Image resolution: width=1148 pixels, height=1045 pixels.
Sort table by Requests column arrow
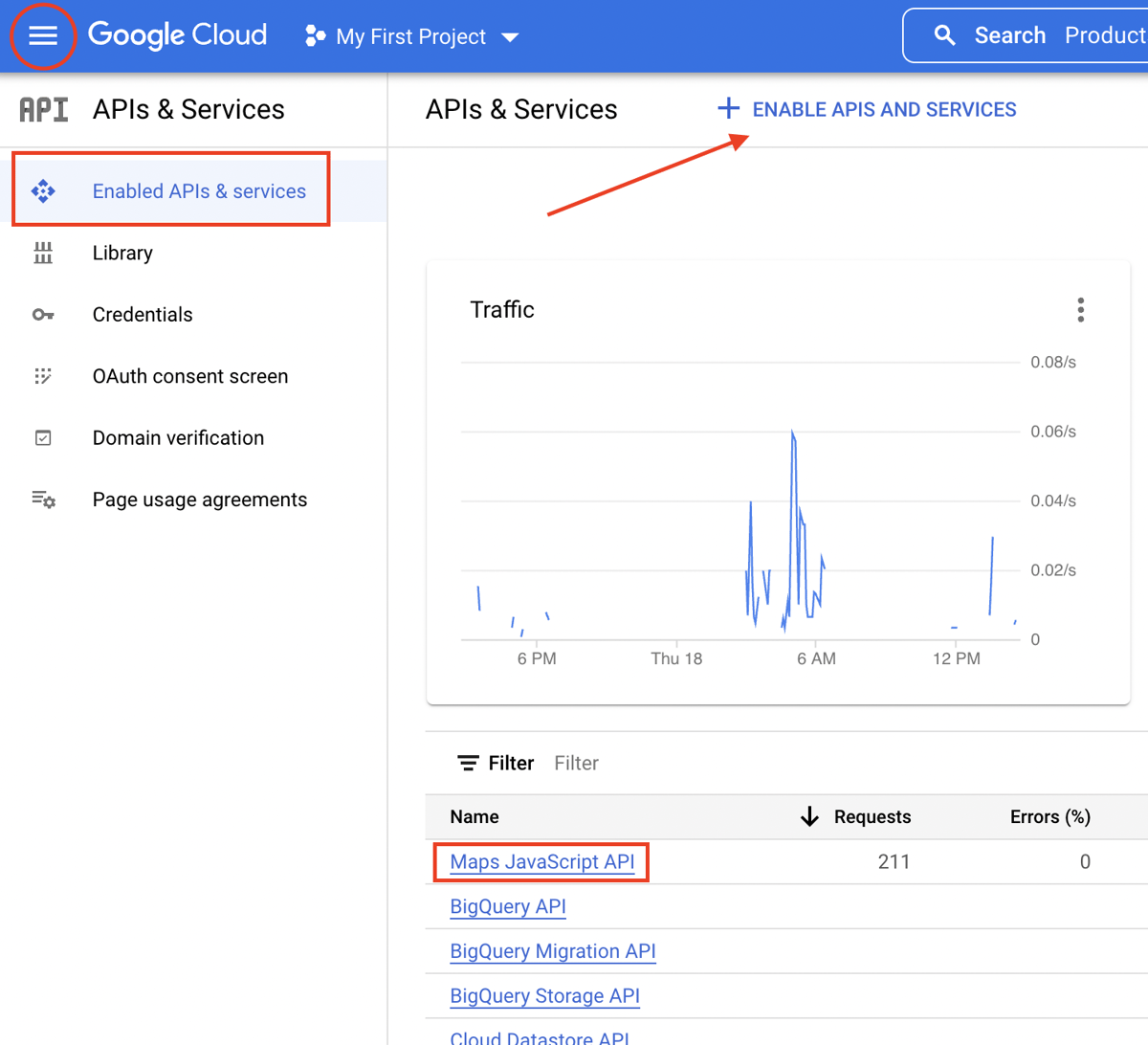[x=809, y=816]
